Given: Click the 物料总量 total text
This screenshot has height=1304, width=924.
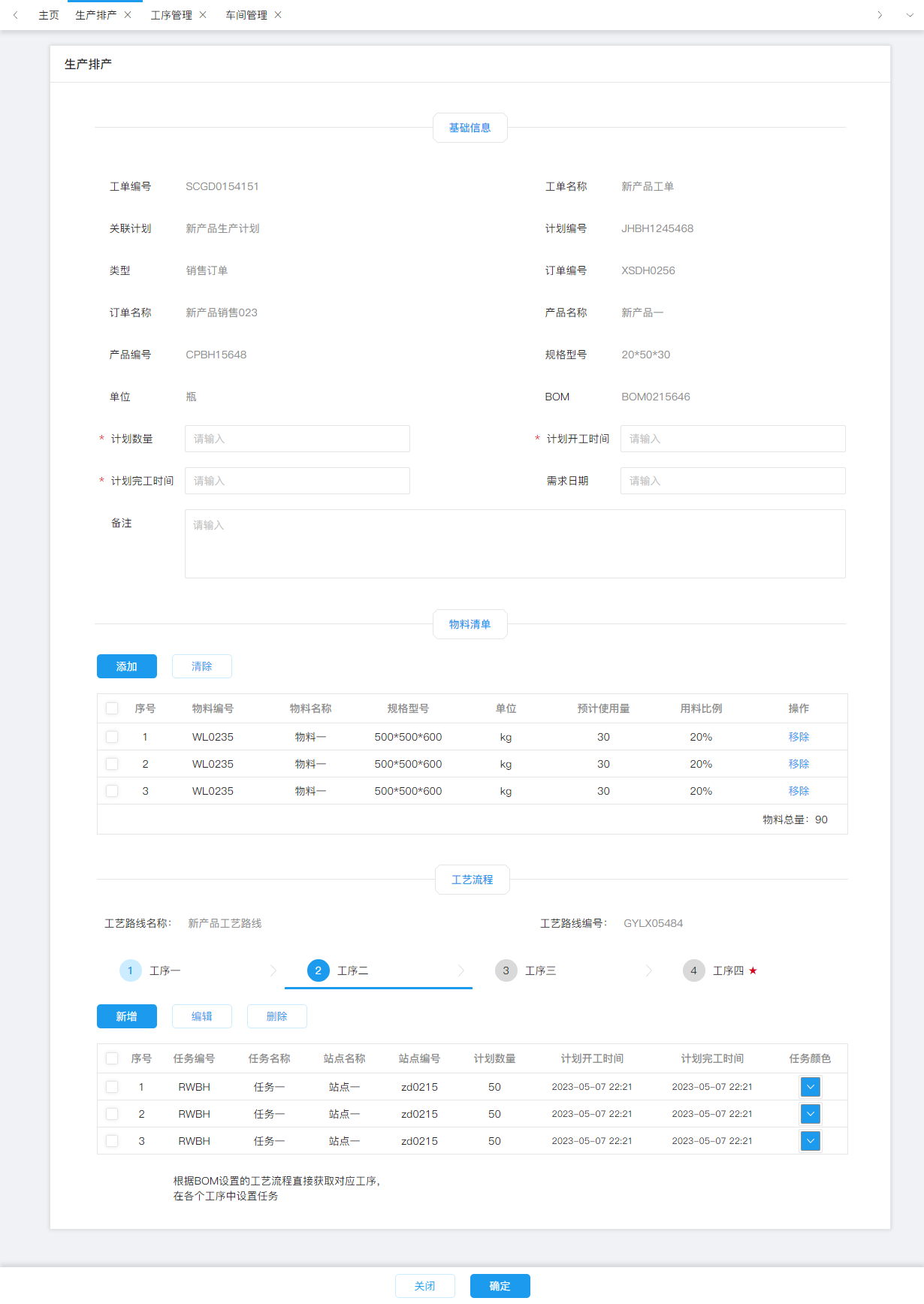Looking at the screenshot, I should click(796, 820).
